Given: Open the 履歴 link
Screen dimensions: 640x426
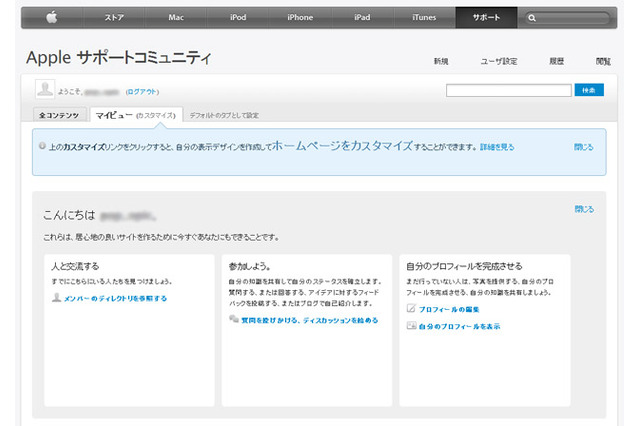Looking at the screenshot, I should pyautogui.click(x=557, y=61).
